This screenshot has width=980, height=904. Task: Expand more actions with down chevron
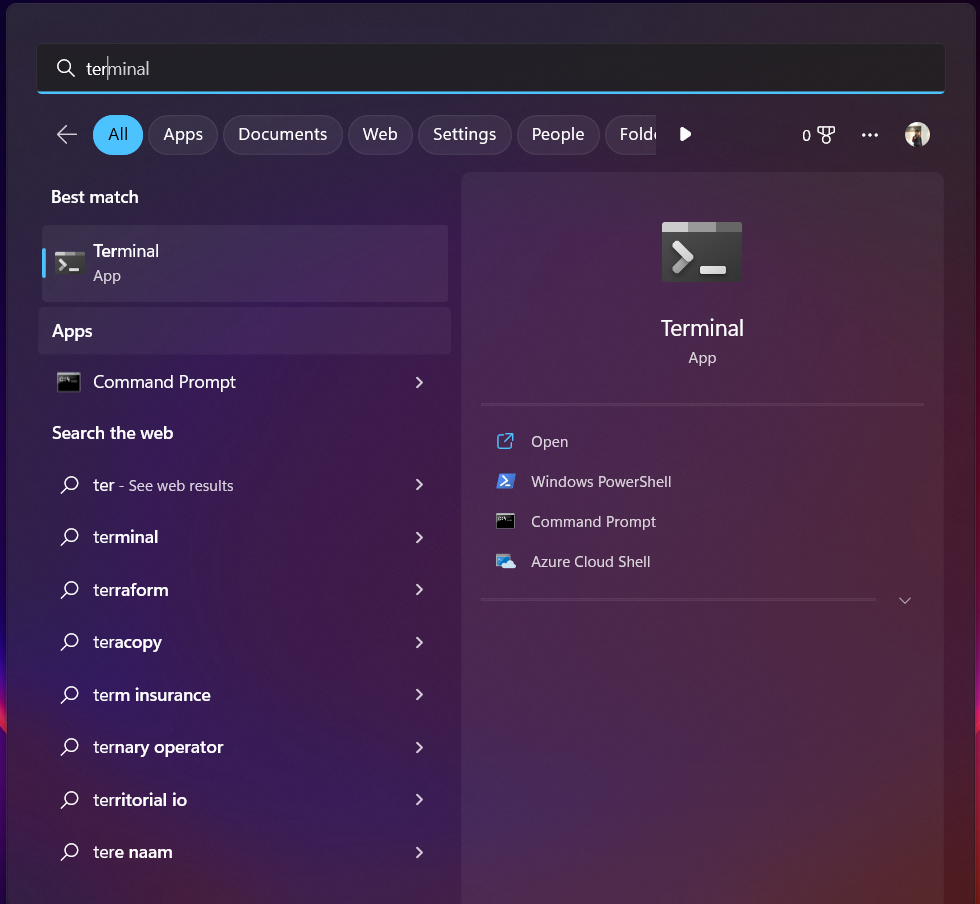(904, 600)
